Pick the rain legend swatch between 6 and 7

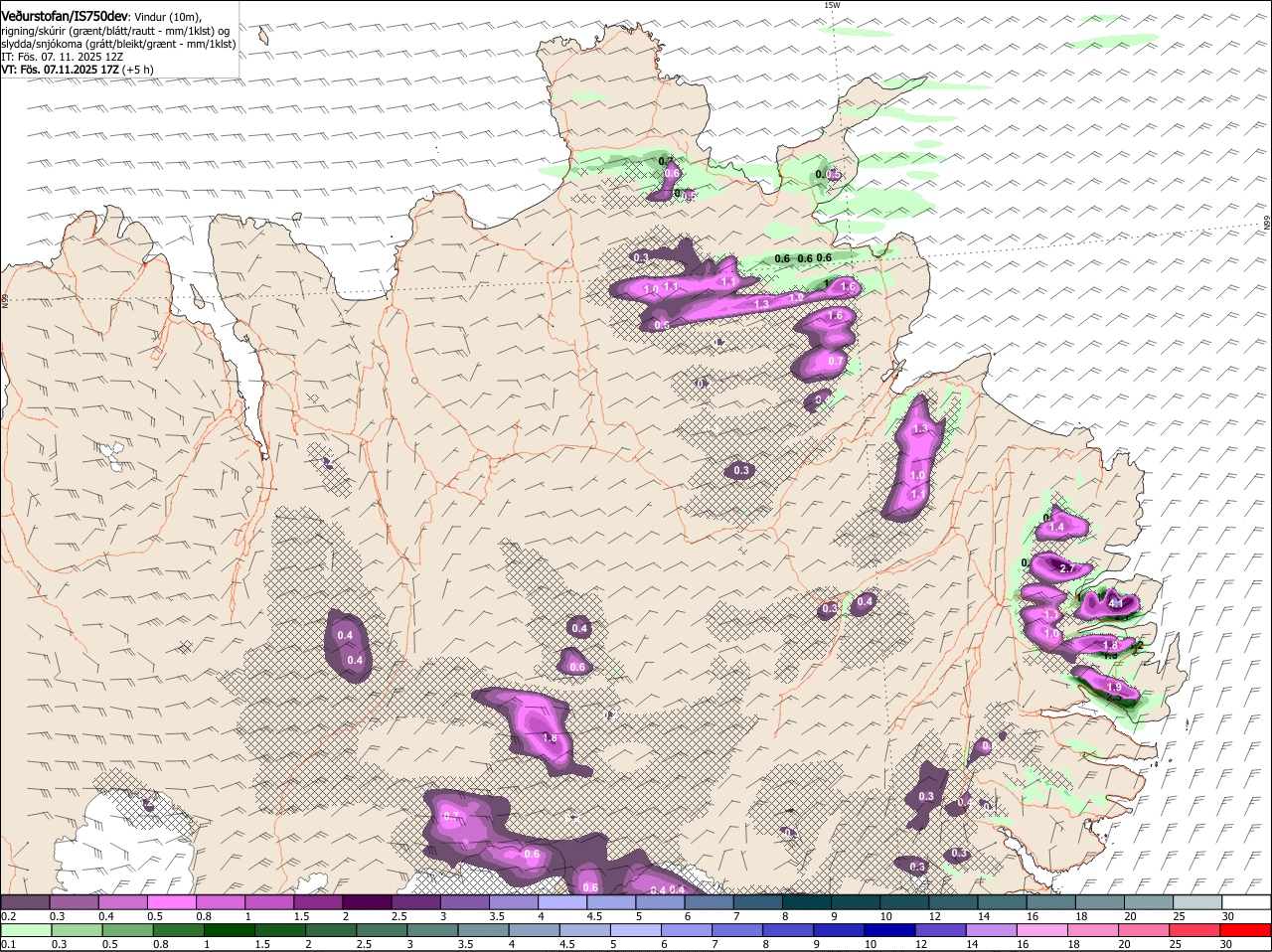(687, 931)
